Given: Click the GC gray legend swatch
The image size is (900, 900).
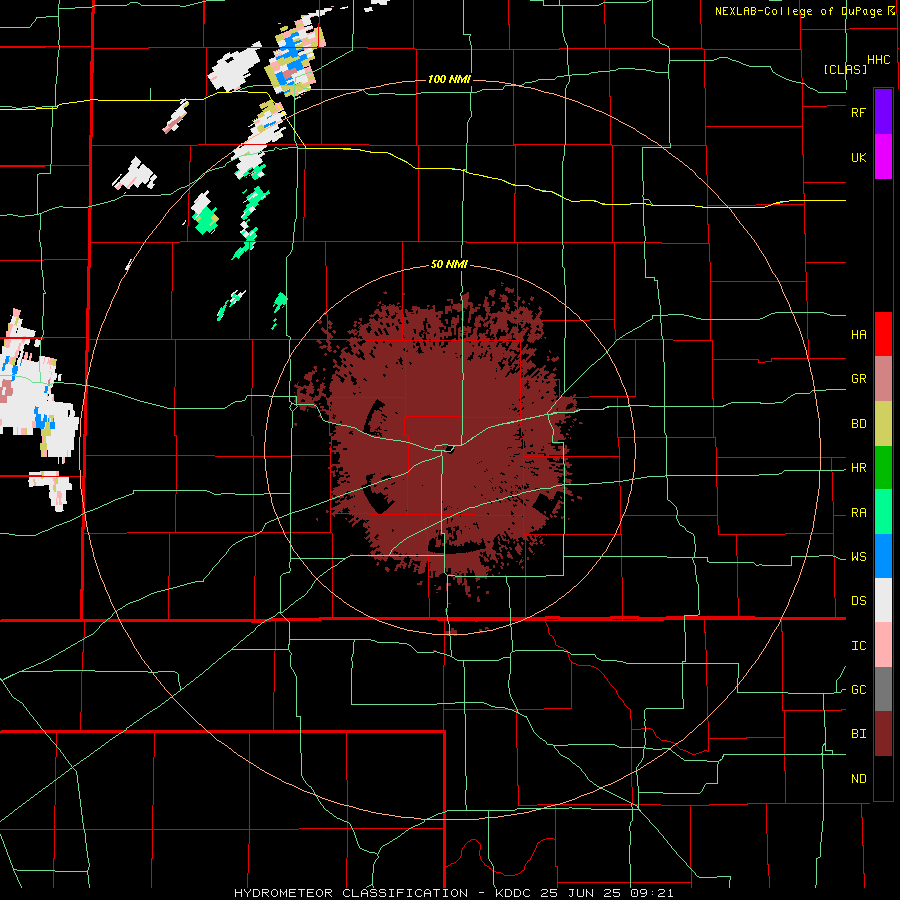Looking at the screenshot, I should click(883, 689).
